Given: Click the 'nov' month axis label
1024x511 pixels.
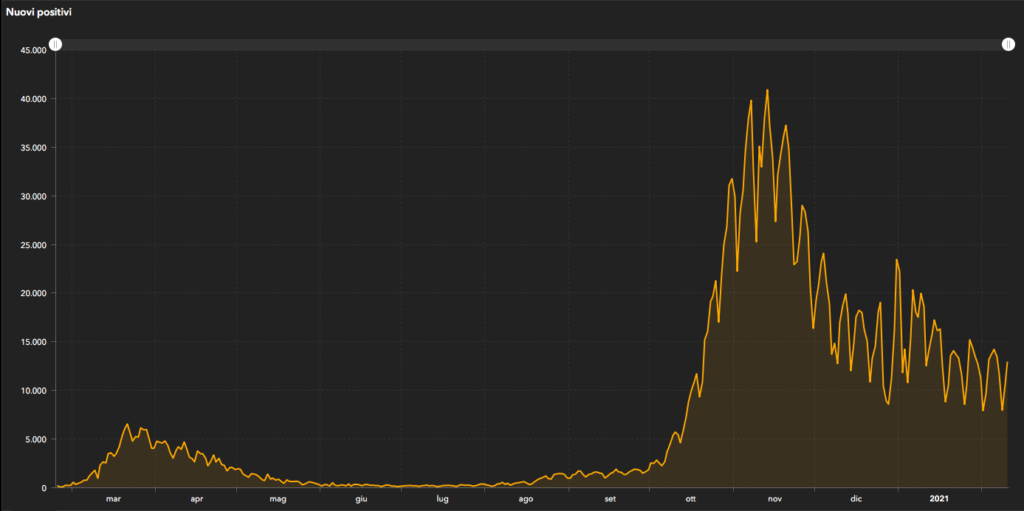Looking at the screenshot, I should tap(774, 498).
